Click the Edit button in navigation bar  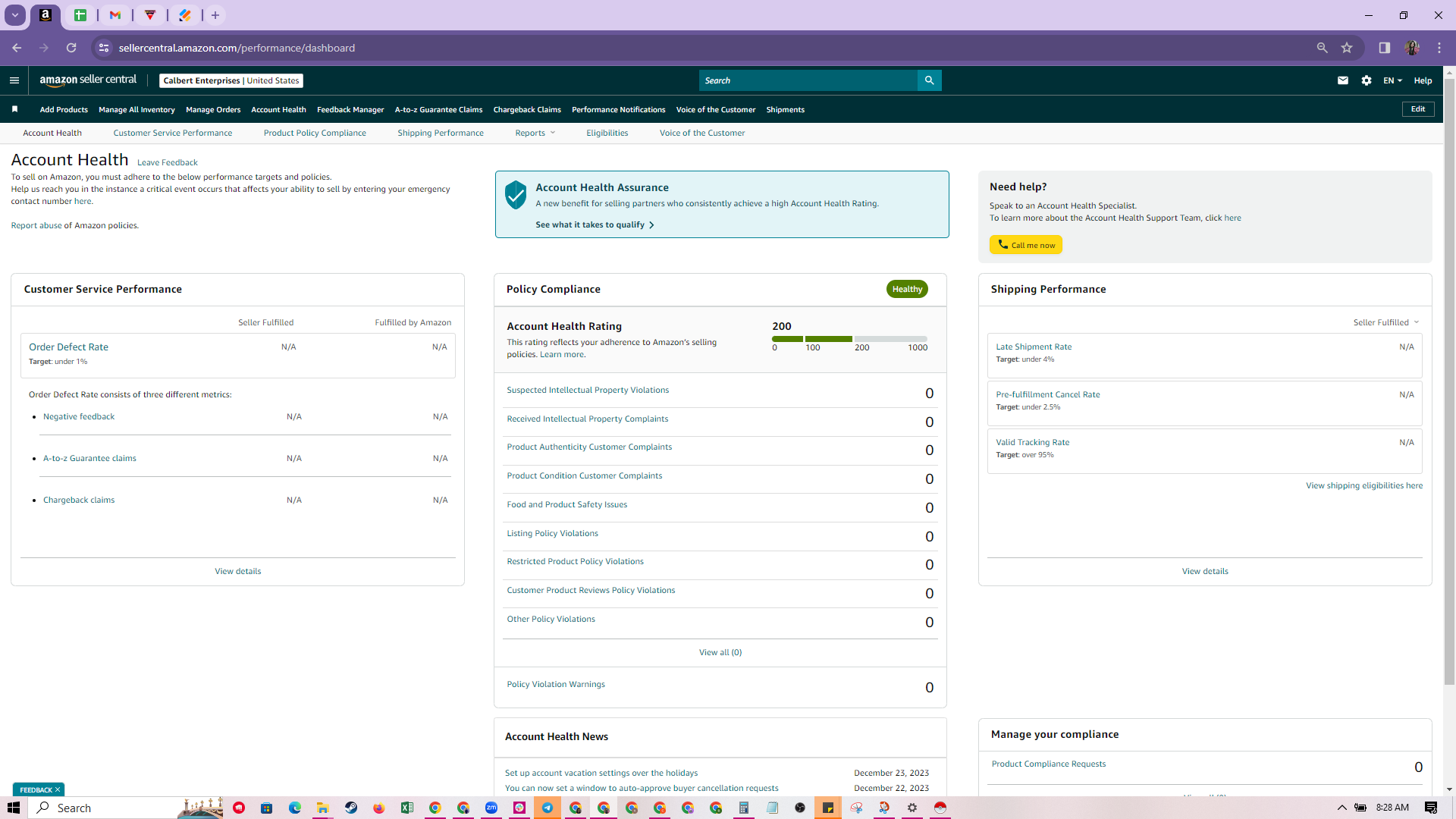1418,109
